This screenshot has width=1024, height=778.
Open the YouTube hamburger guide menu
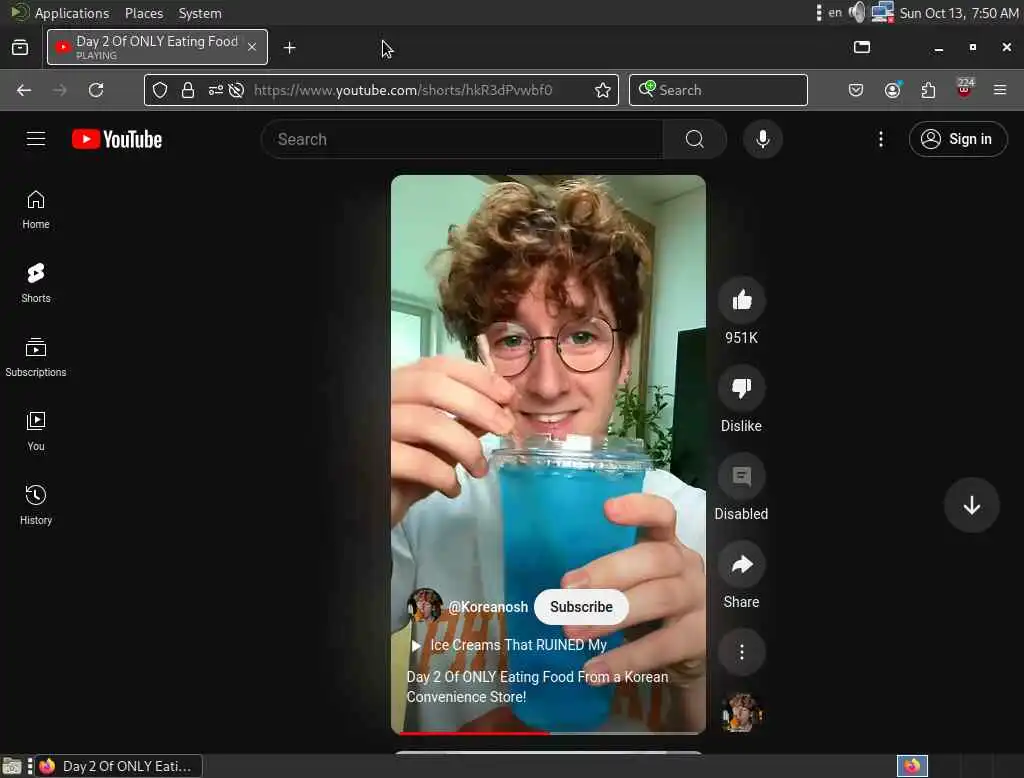(x=36, y=139)
